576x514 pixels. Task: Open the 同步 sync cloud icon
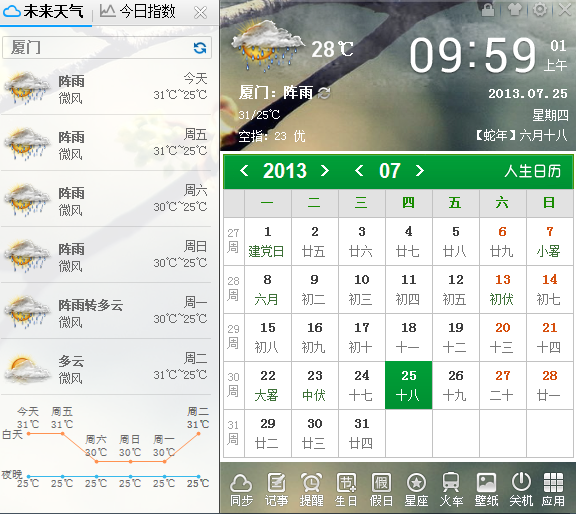(x=241, y=490)
